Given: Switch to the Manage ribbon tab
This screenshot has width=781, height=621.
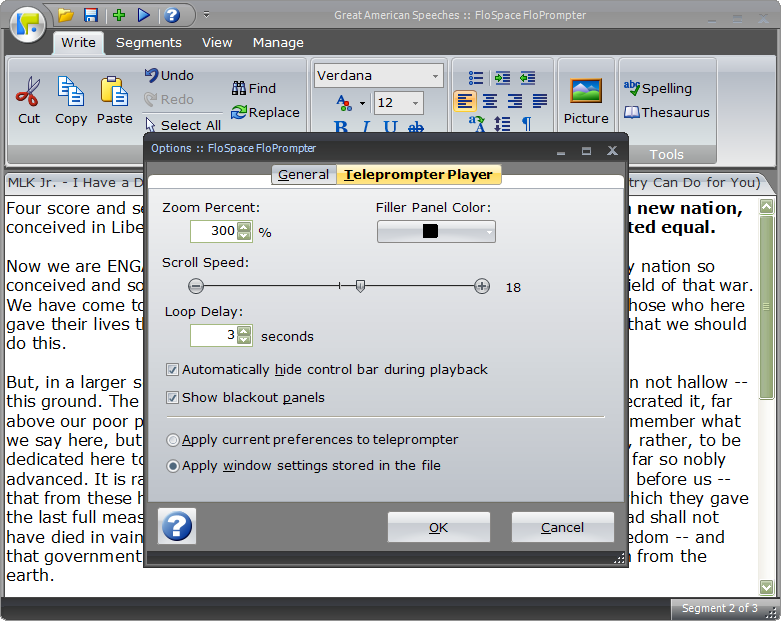Looking at the screenshot, I should (x=278, y=43).
